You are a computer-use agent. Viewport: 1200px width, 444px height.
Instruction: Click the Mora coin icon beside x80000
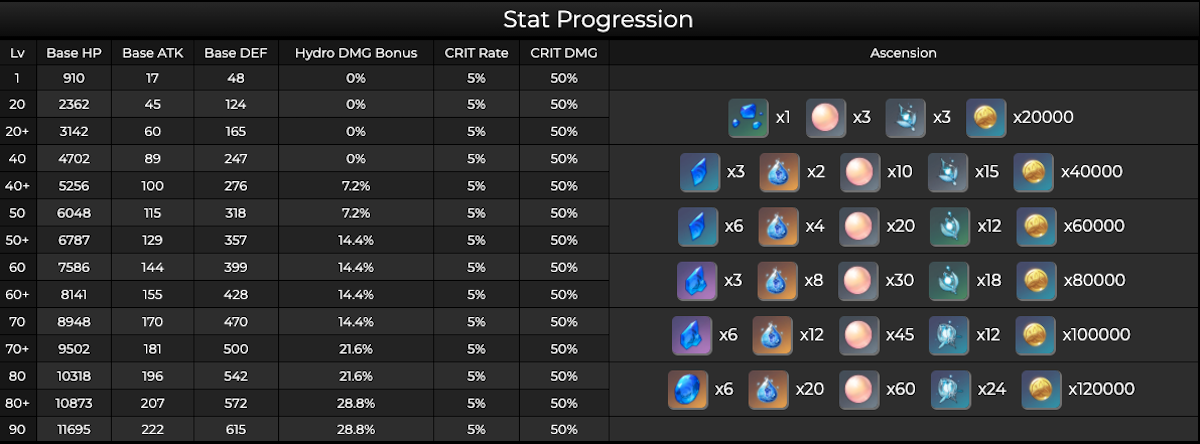1037,281
